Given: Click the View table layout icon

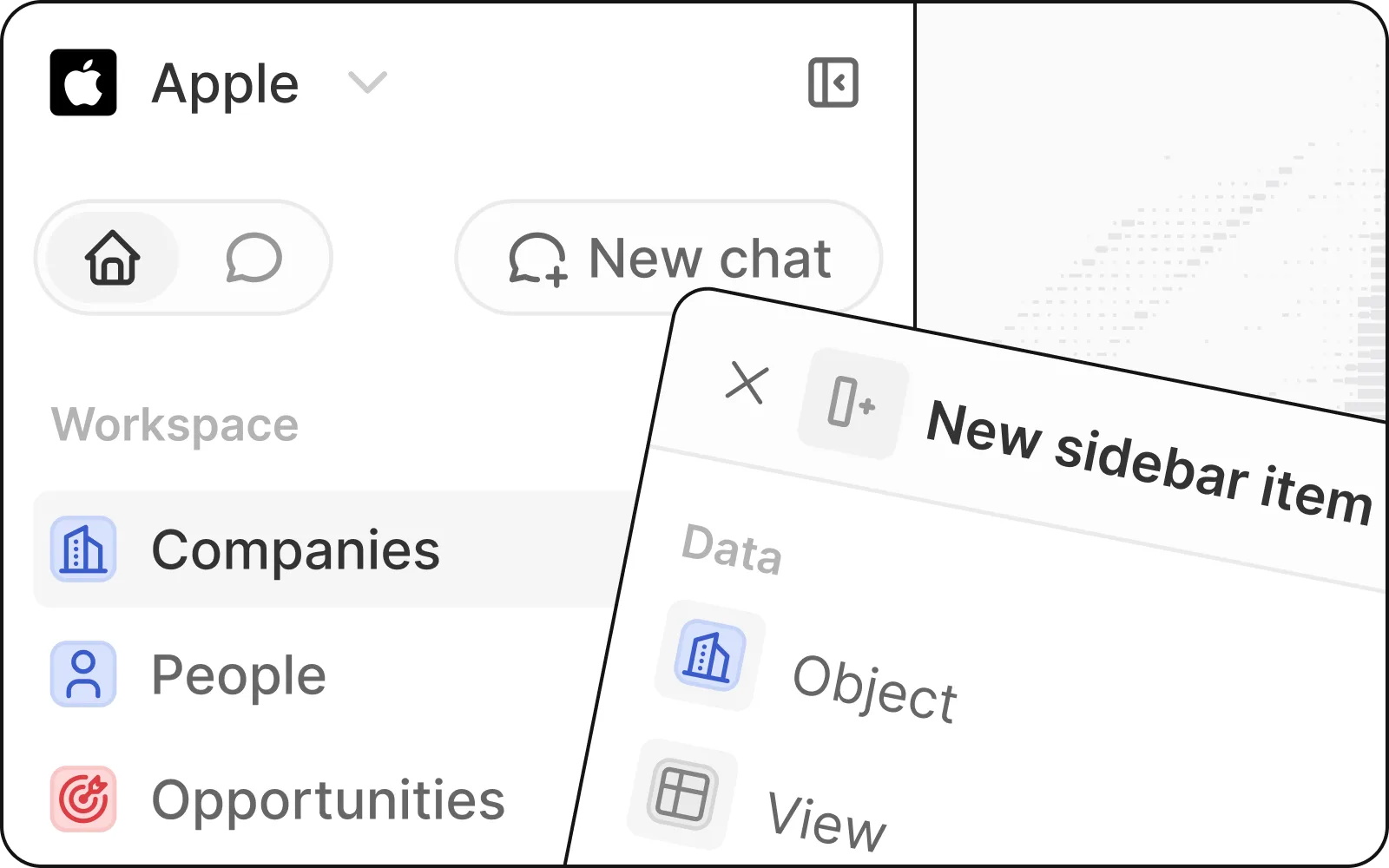Looking at the screenshot, I should tap(682, 794).
